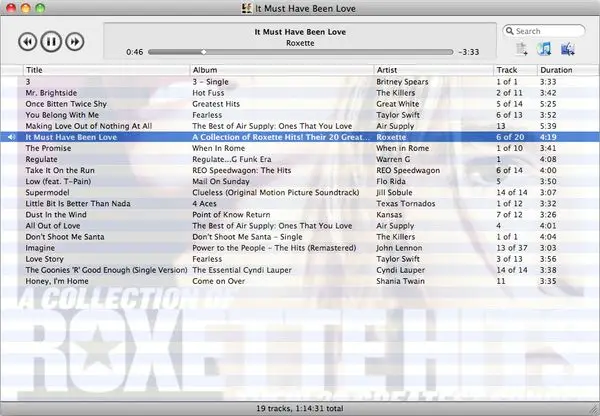
Task: Click the Britney Spears artist cell
Action: point(402,82)
